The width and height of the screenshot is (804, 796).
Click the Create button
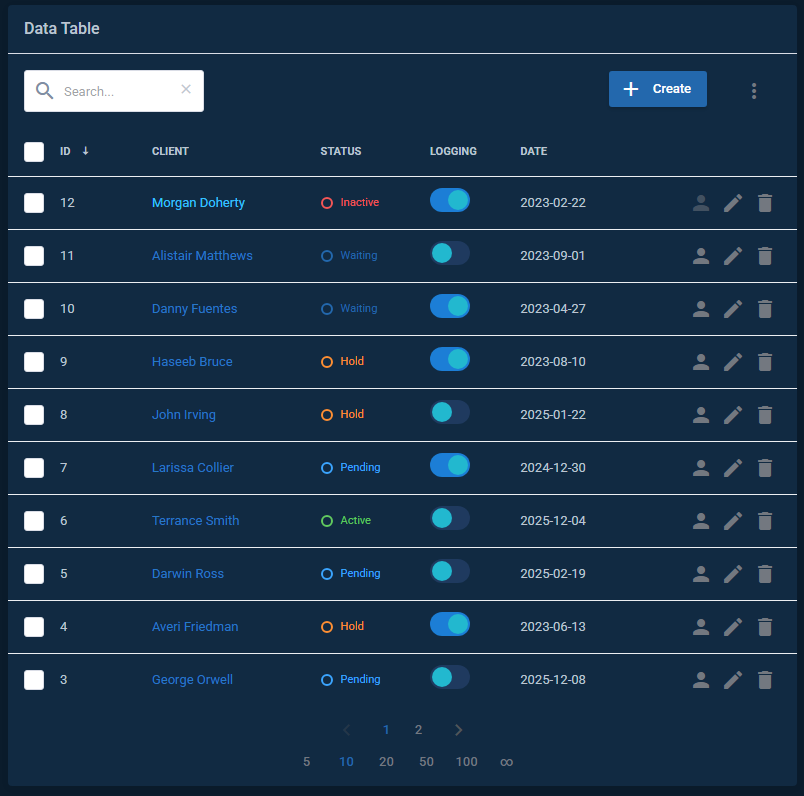(x=657, y=89)
